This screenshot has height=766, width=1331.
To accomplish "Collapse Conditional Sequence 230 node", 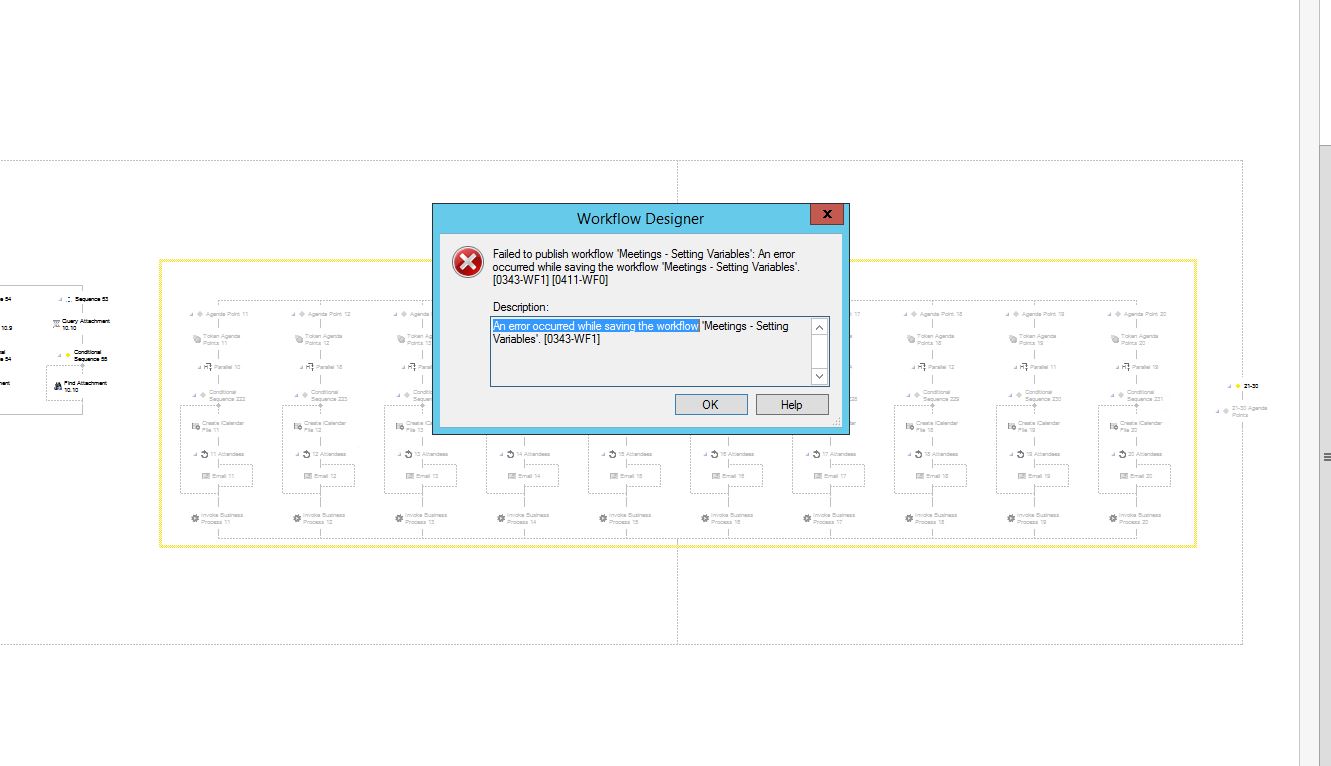I will click(x=1010, y=396).
